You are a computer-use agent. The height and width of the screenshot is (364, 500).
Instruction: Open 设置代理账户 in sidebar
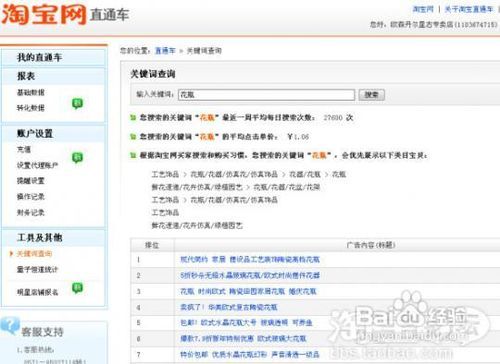pyautogui.click(x=37, y=165)
